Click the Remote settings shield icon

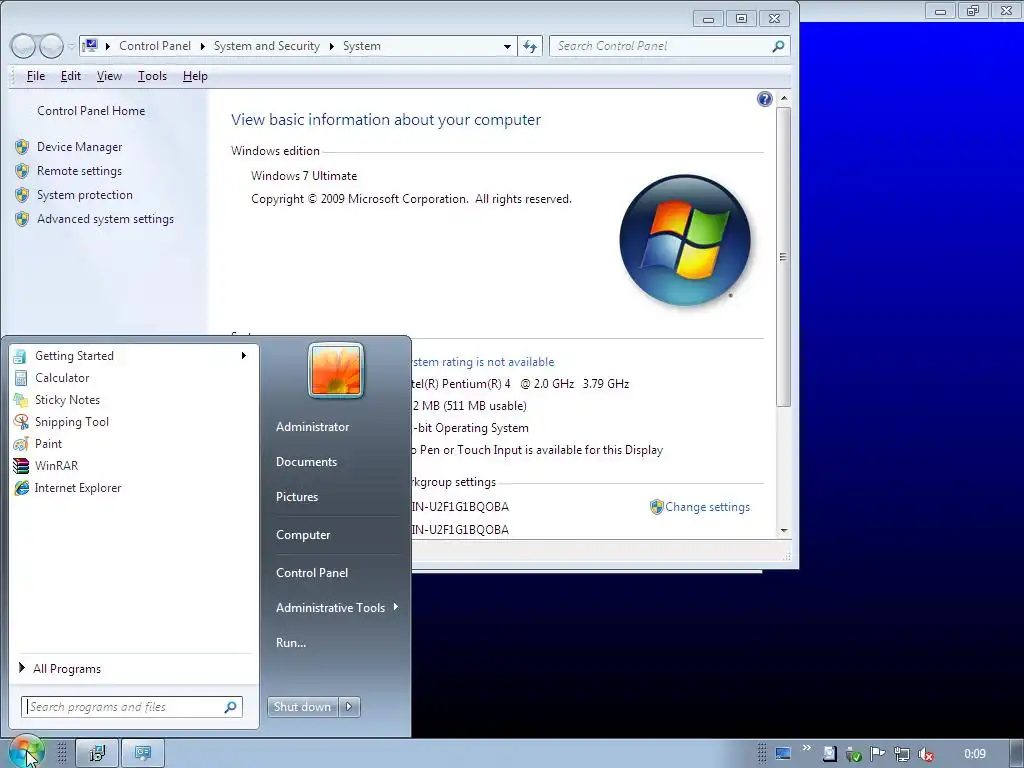(22, 171)
